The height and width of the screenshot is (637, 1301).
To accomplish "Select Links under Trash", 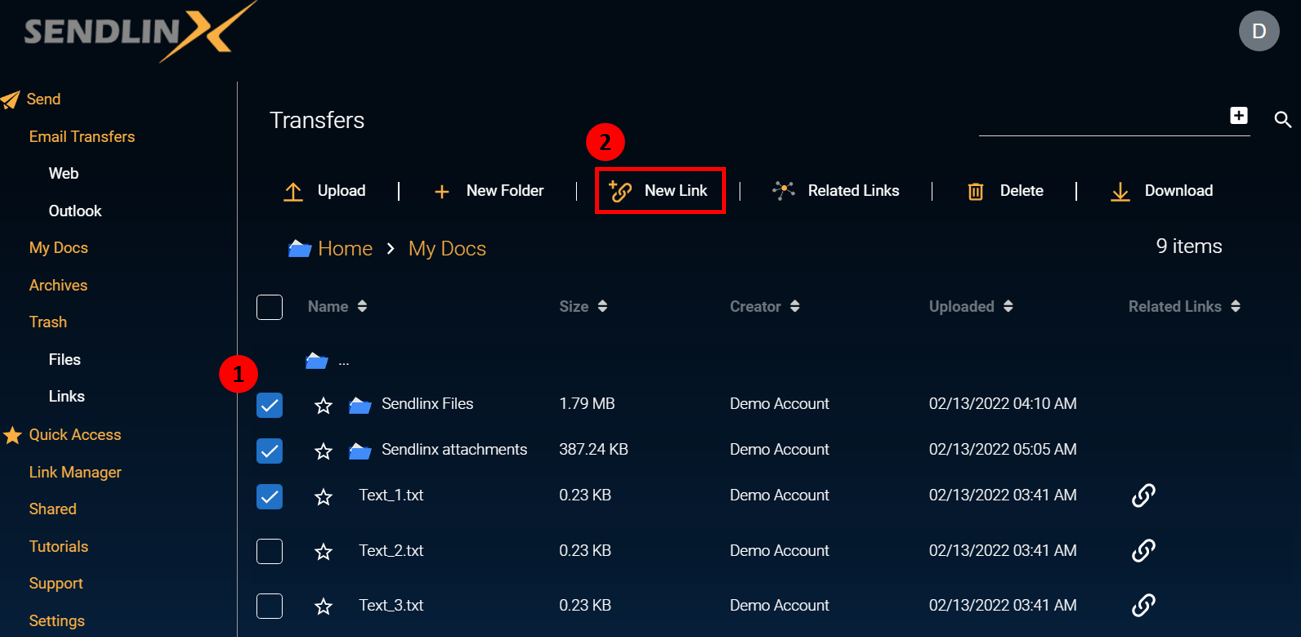I will tap(67, 397).
